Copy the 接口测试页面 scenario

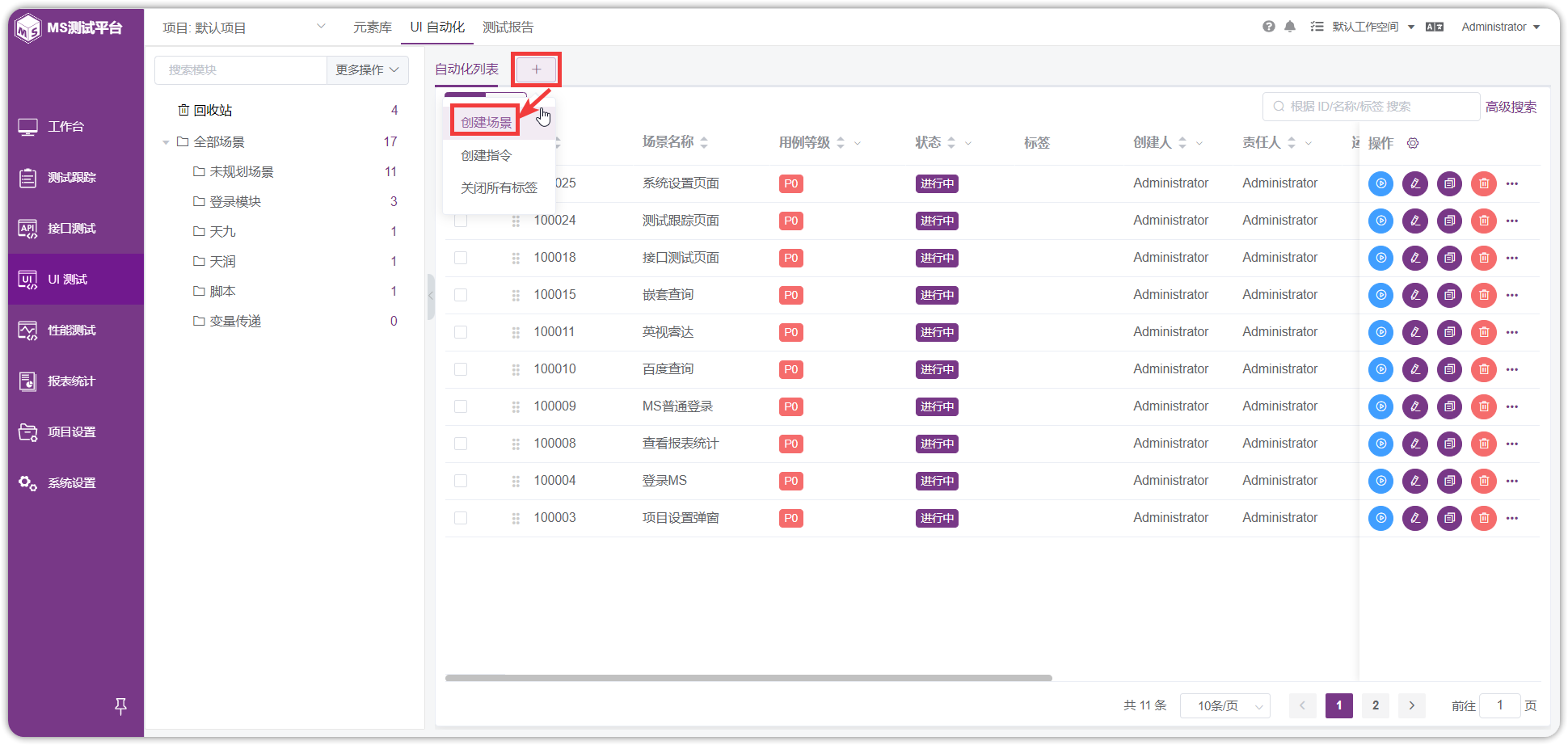[x=1450, y=258]
